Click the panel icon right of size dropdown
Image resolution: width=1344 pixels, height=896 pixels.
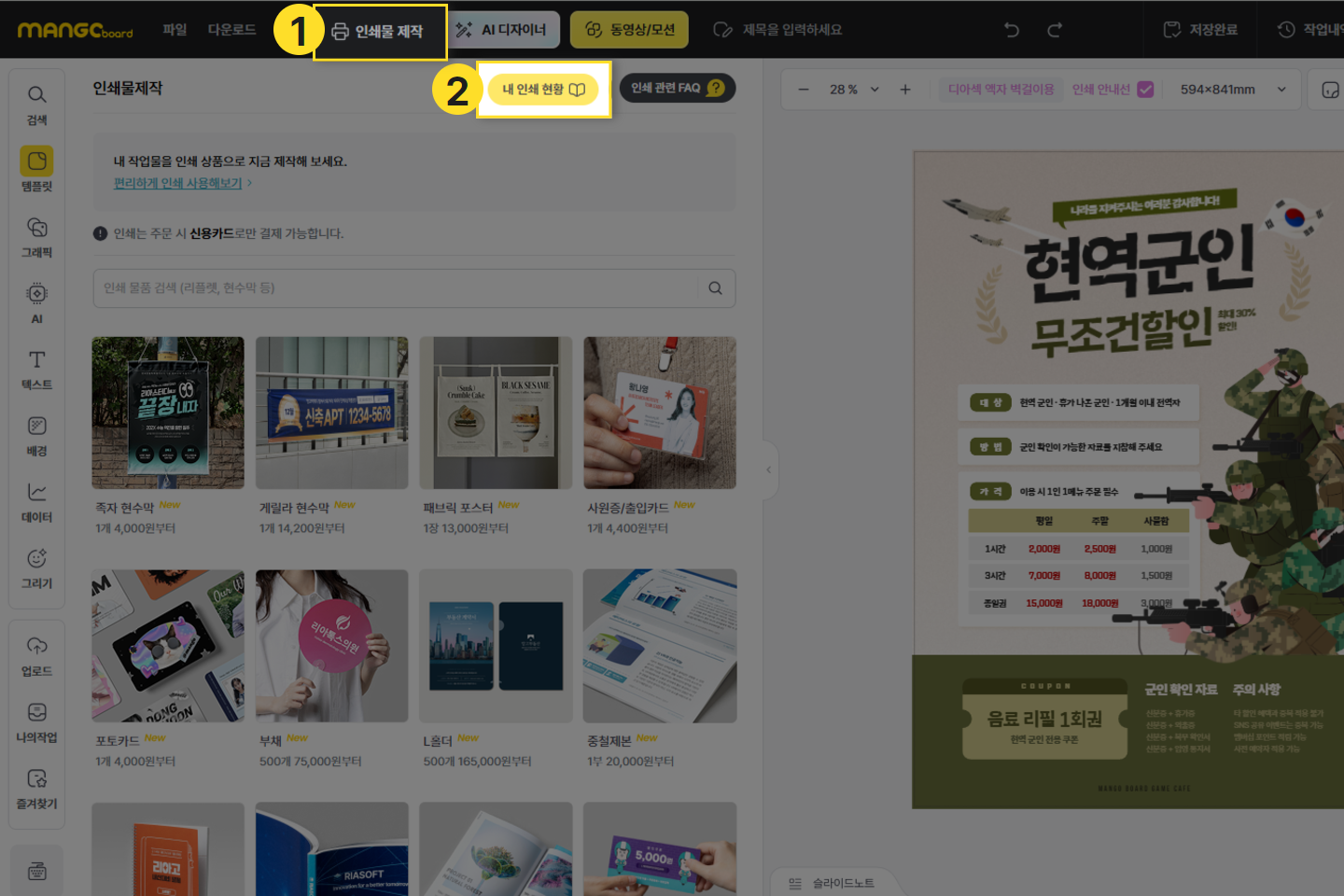1330,90
